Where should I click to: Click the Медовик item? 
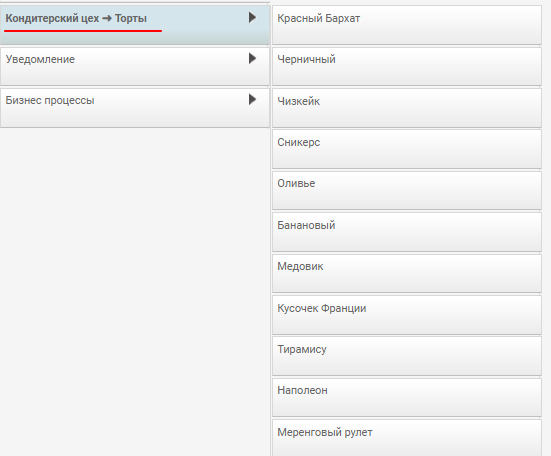[x=407, y=273]
